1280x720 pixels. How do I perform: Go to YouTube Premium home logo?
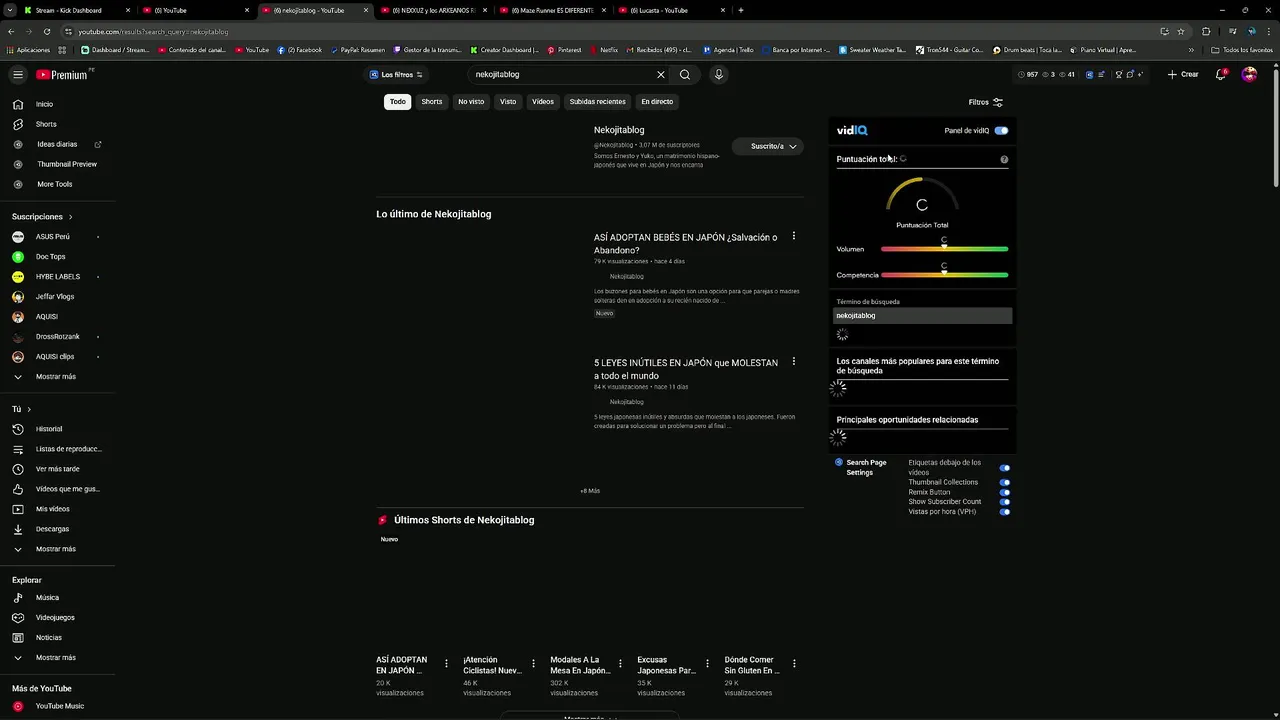pyautogui.click(x=62, y=75)
